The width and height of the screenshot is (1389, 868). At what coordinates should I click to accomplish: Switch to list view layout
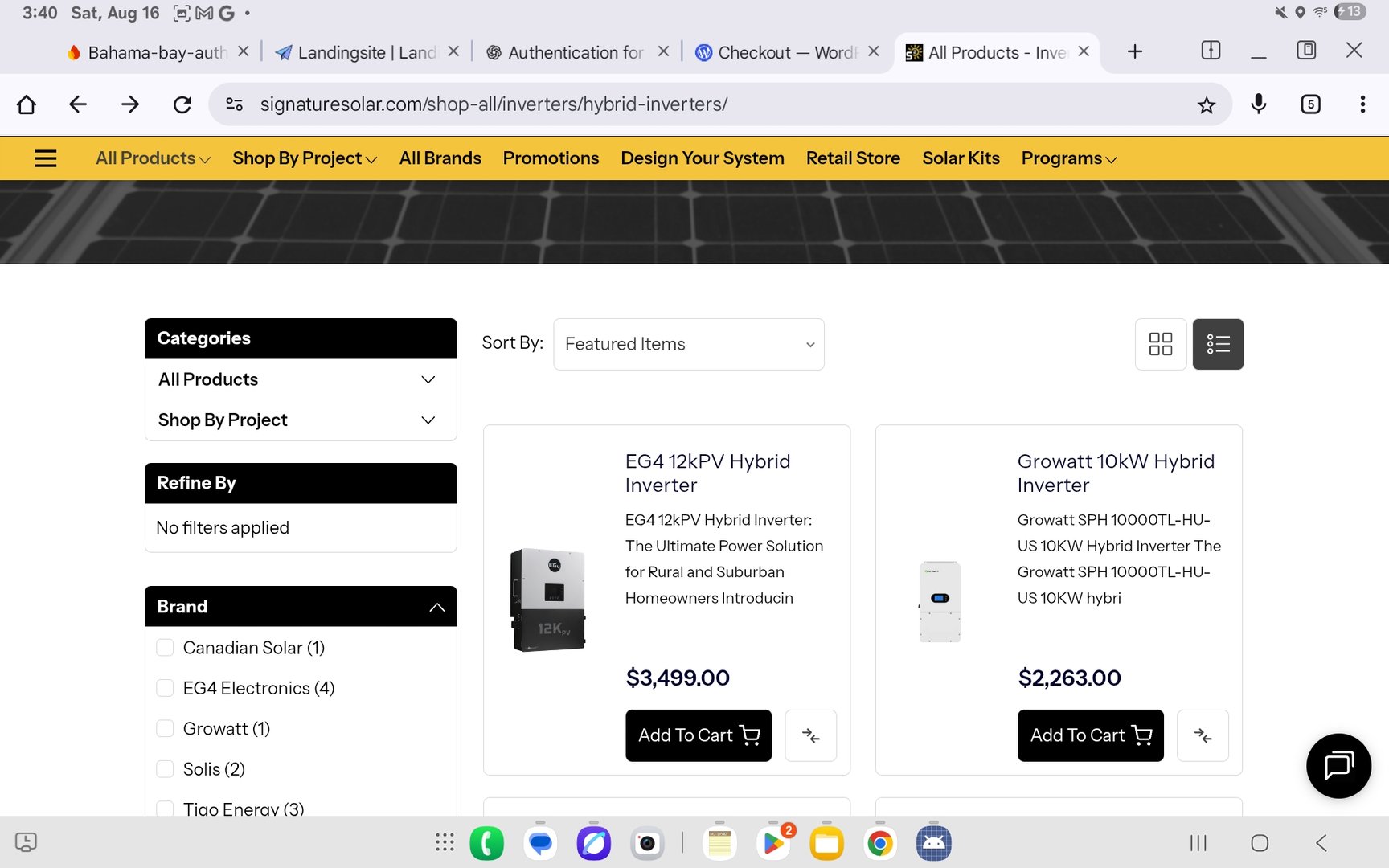1218,344
